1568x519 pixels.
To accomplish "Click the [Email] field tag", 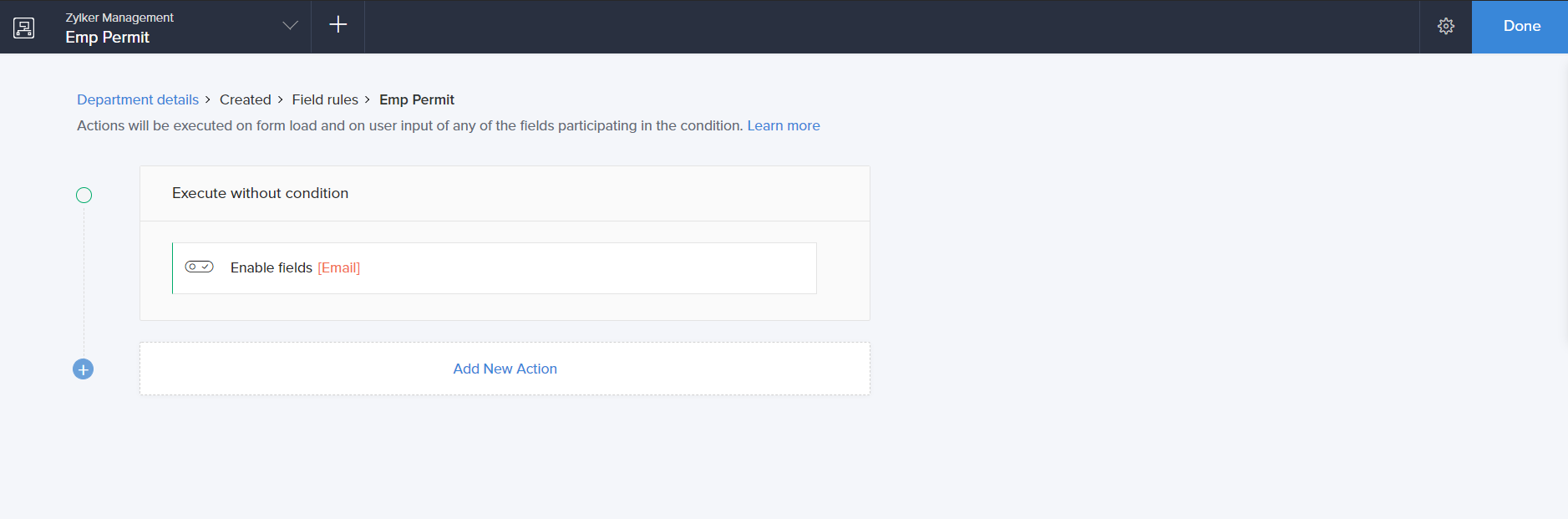I will click(338, 268).
